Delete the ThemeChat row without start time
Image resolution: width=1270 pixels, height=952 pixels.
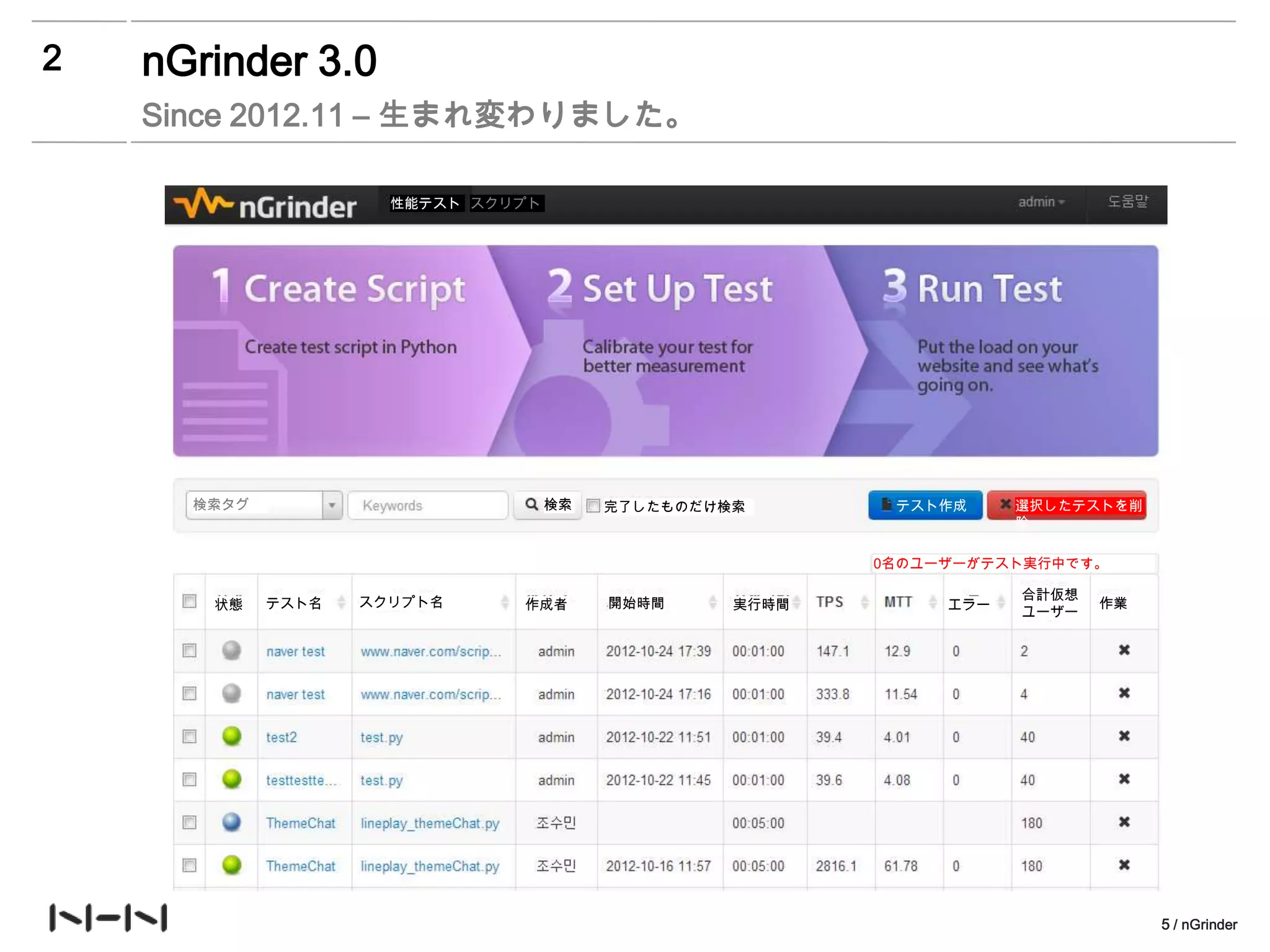pyautogui.click(x=1124, y=822)
